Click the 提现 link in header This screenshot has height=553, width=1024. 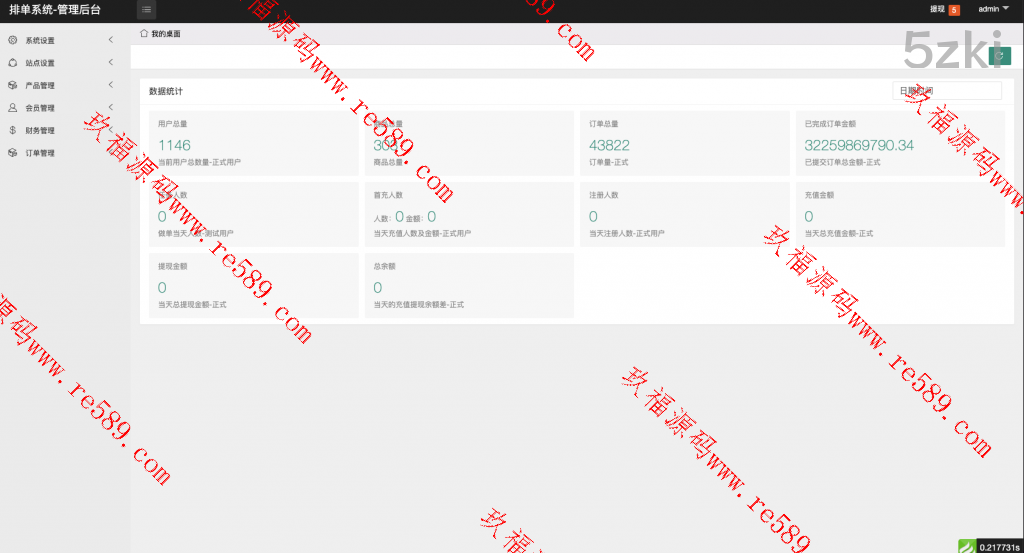pos(937,9)
